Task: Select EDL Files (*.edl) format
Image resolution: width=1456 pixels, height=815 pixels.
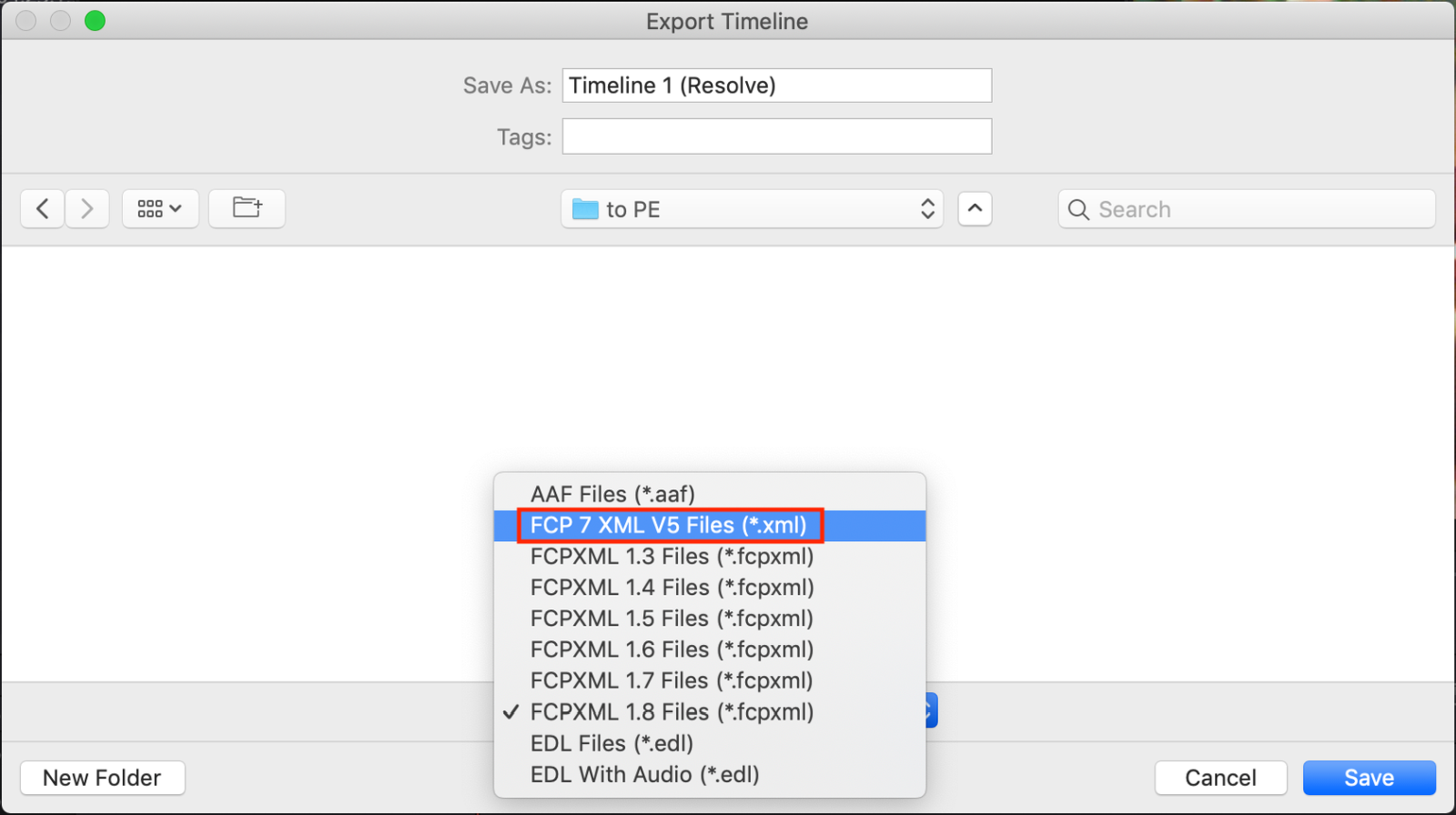Action: pyautogui.click(x=612, y=743)
